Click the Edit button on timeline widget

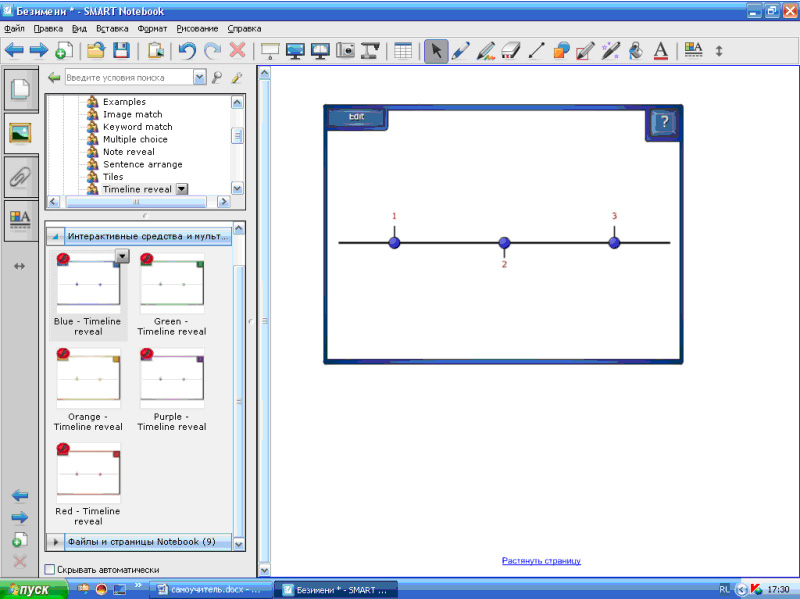coord(356,118)
